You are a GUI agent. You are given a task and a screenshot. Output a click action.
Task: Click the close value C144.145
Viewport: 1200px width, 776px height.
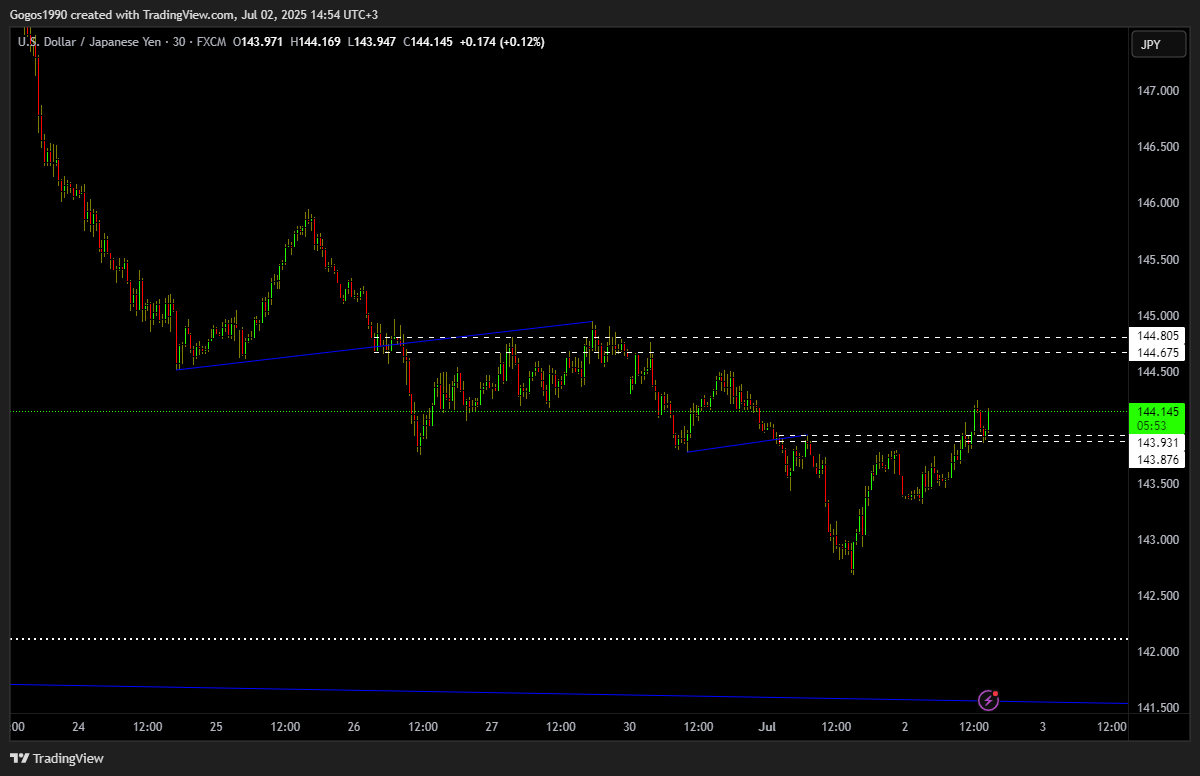[x=428, y=42]
